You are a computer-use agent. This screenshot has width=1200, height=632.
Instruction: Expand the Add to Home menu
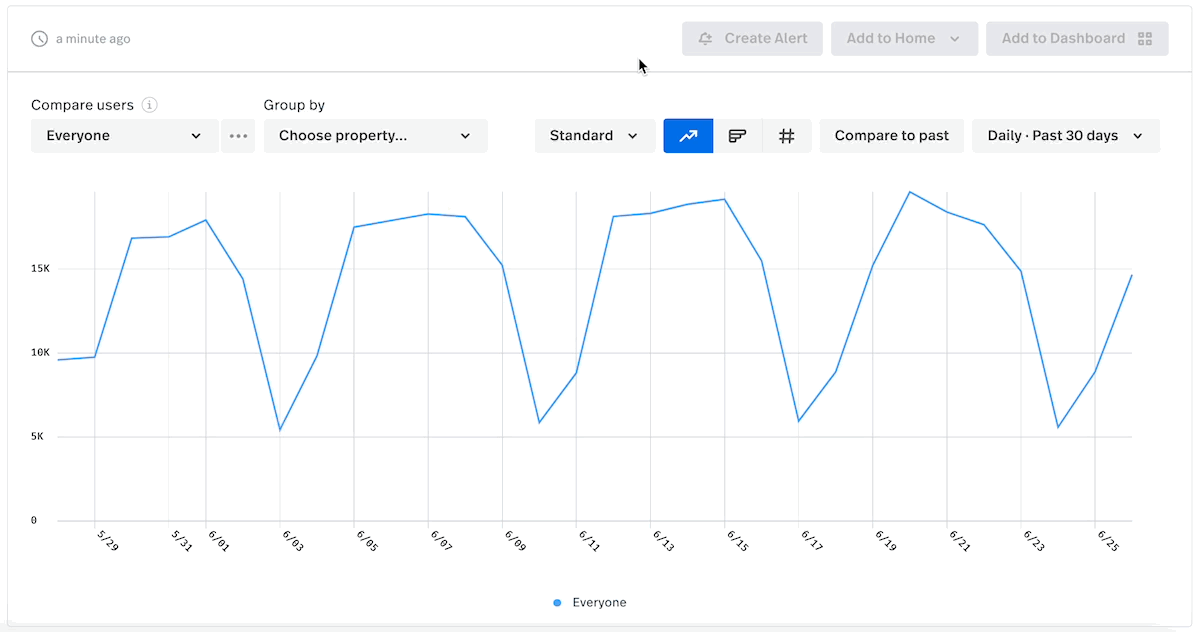904,39
